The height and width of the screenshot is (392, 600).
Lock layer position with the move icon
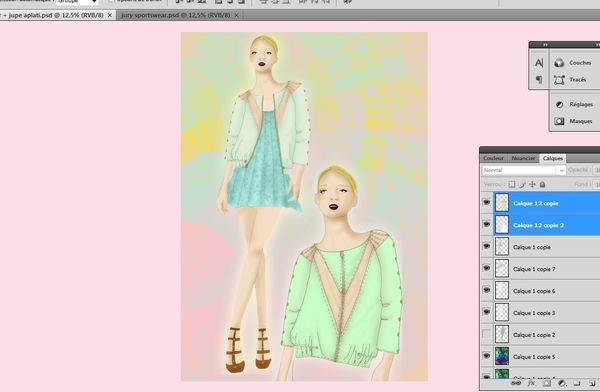(x=532, y=184)
